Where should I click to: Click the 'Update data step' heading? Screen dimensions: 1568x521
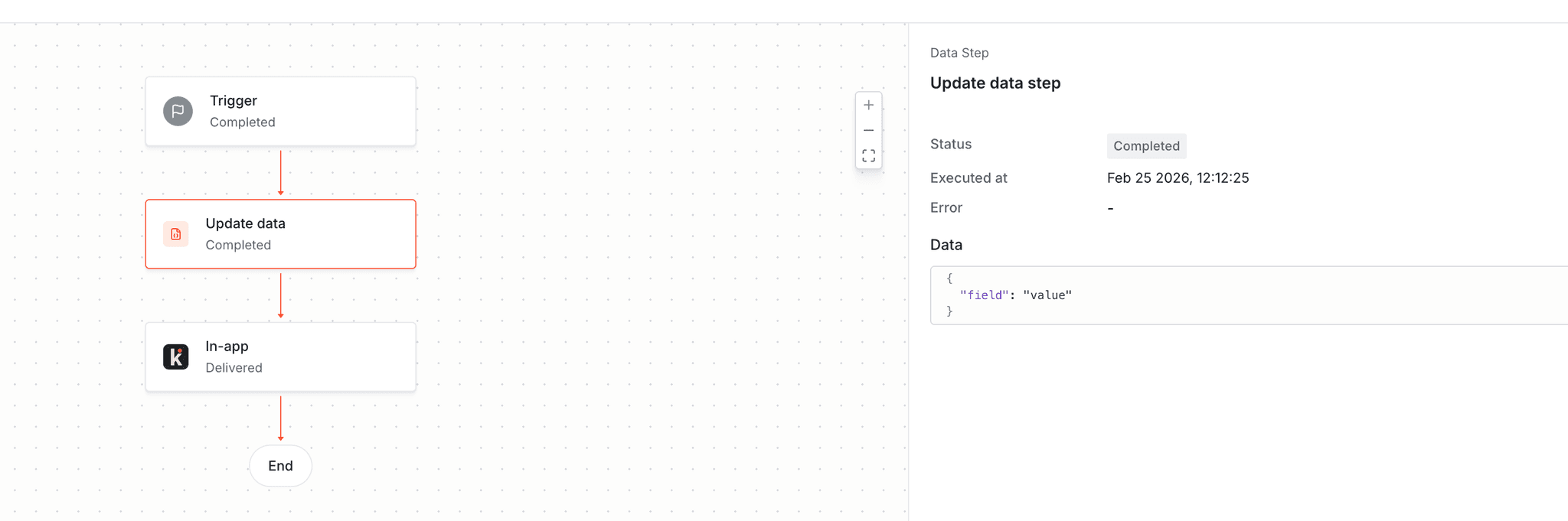[995, 83]
